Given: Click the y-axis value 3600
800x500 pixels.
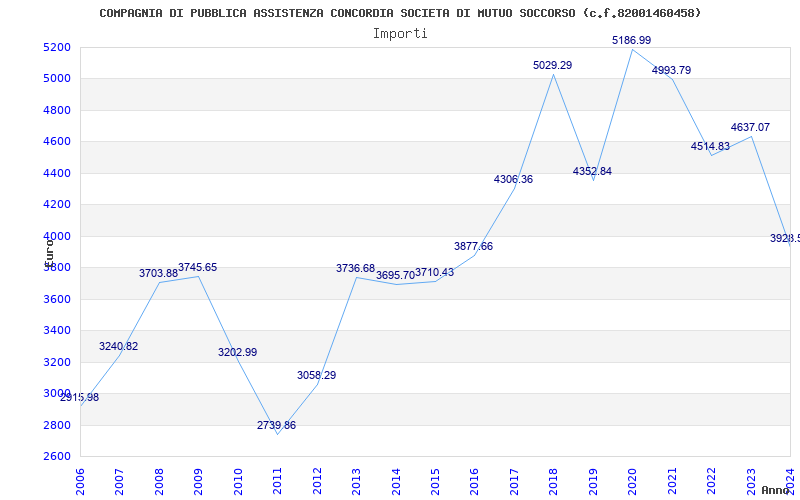Looking at the screenshot, I should [x=56, y=299].
